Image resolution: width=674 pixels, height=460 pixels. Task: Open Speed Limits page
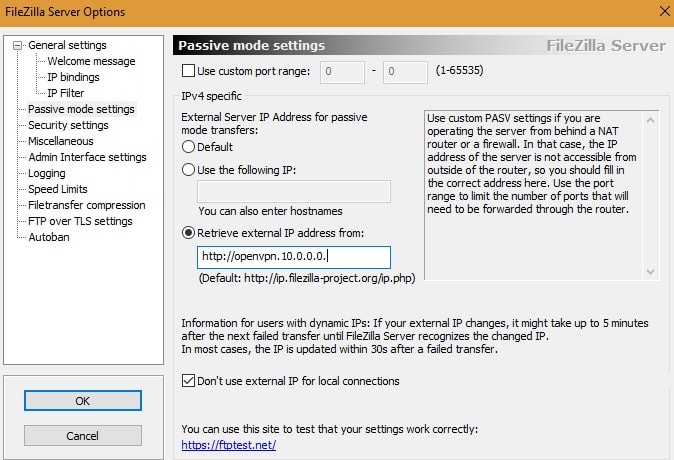point(58,189)
